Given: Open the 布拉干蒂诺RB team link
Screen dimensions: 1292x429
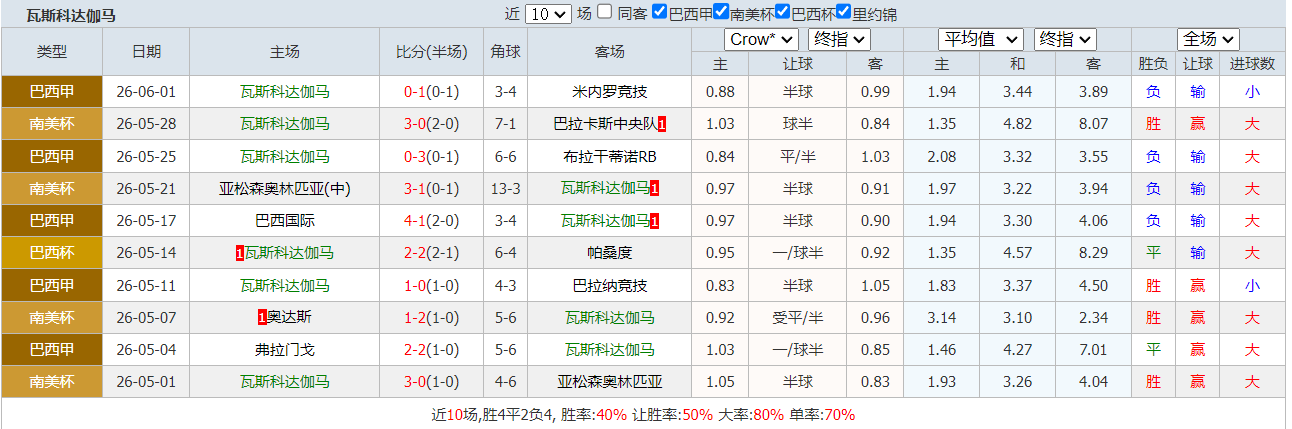Looking at the screenshot, I should pyautogui.click(x=610, y=156).
